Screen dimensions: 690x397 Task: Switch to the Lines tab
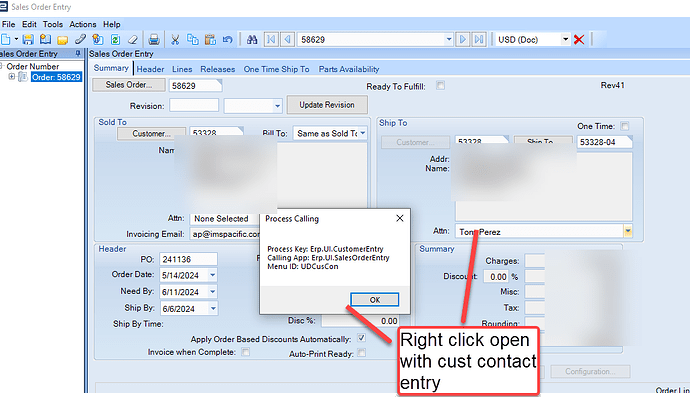182,69
